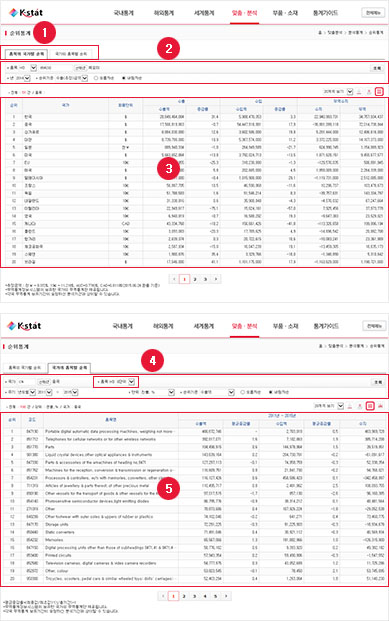This screenshot has width=389, height=621.
Task: Click the red table-view icon above second table
Action: tap(370, 406)
